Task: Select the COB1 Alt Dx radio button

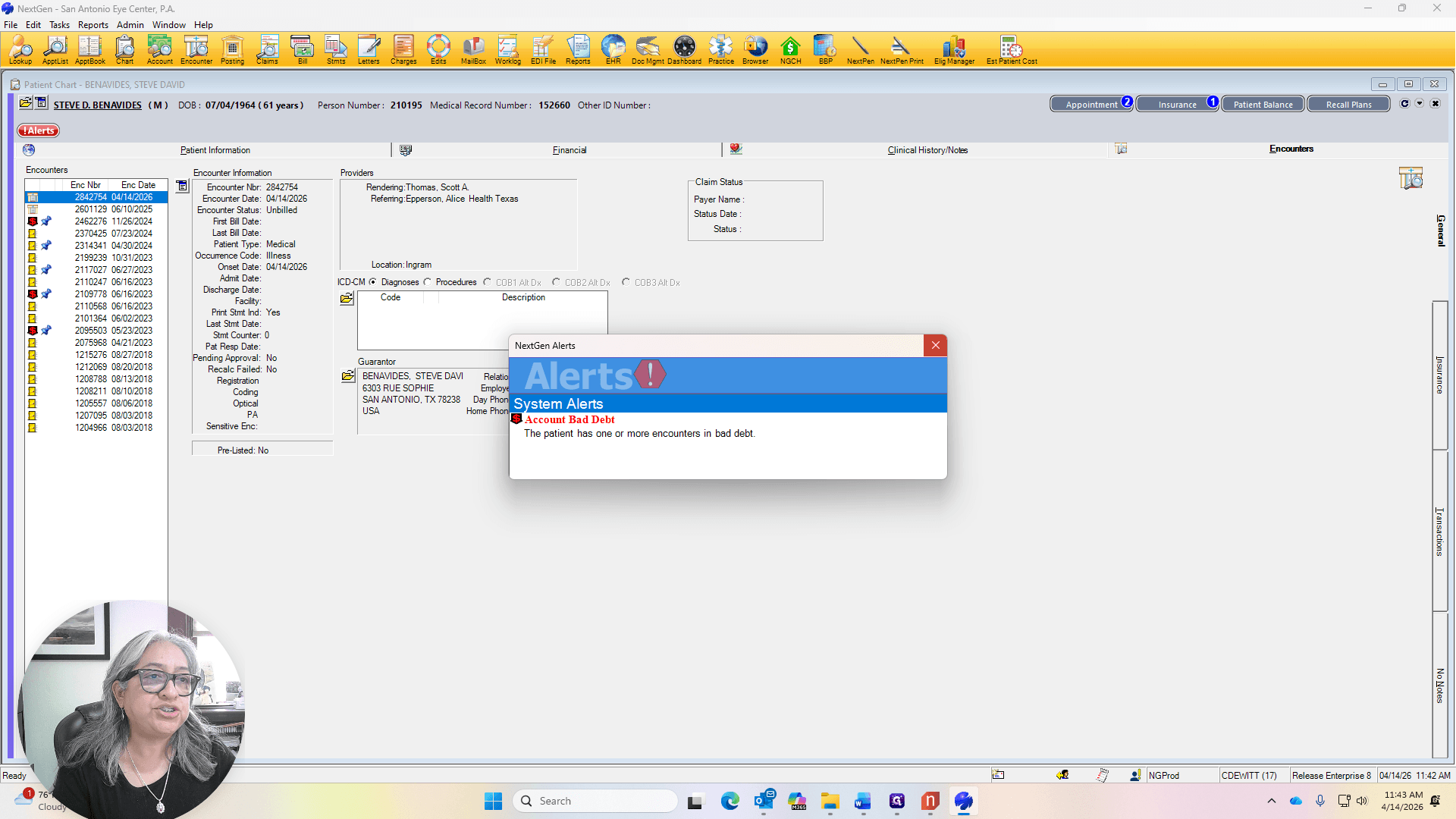Action: [x=488, y=282]
